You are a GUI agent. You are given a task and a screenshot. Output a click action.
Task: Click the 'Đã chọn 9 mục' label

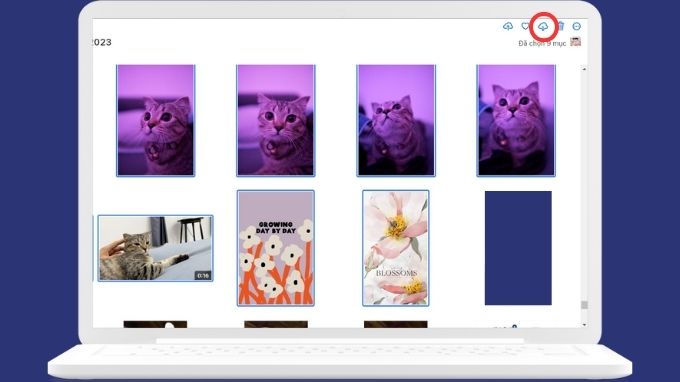click(x=542, y=43)
